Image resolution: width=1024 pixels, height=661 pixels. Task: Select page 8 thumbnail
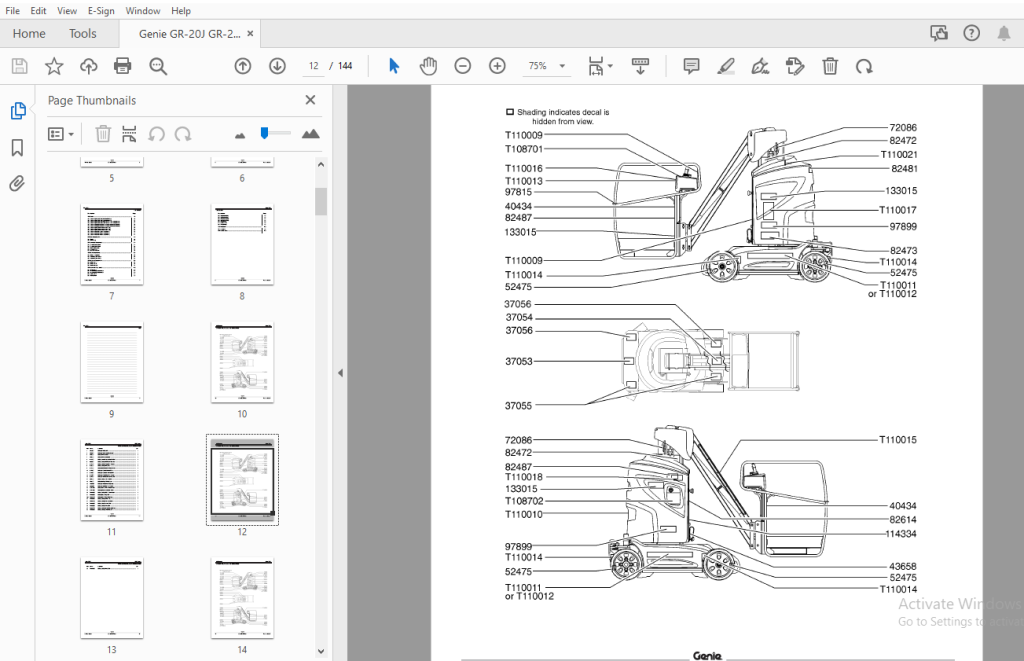(x=242, y=245)
